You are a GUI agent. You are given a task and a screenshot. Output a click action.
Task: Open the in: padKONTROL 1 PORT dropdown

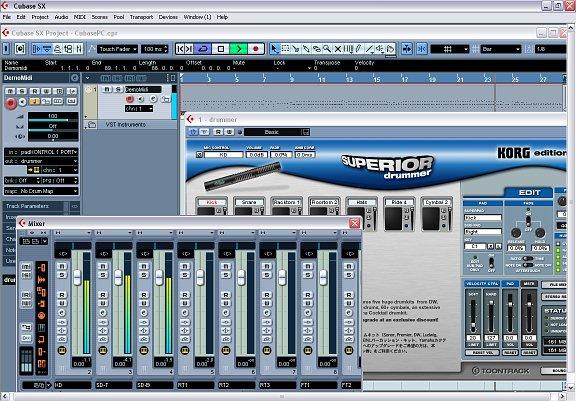[41, 152]
